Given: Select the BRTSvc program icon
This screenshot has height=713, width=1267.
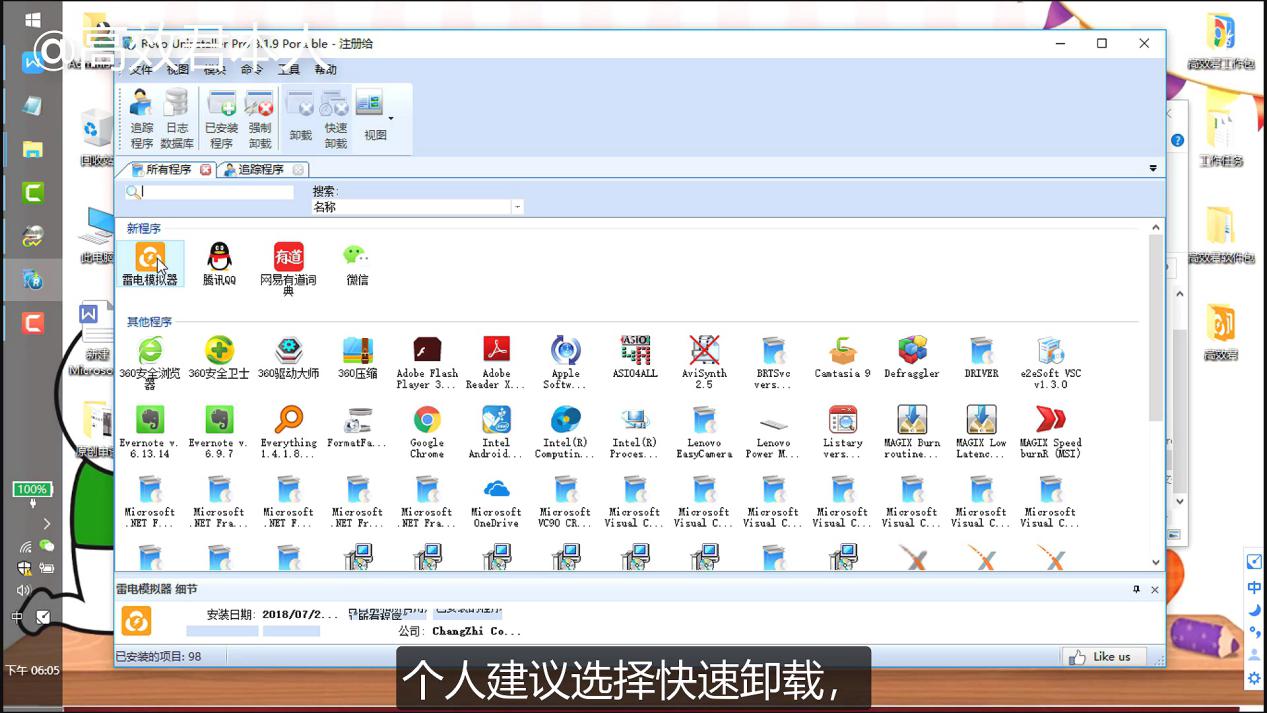Looking at the screenshot, I should [773, 362].
